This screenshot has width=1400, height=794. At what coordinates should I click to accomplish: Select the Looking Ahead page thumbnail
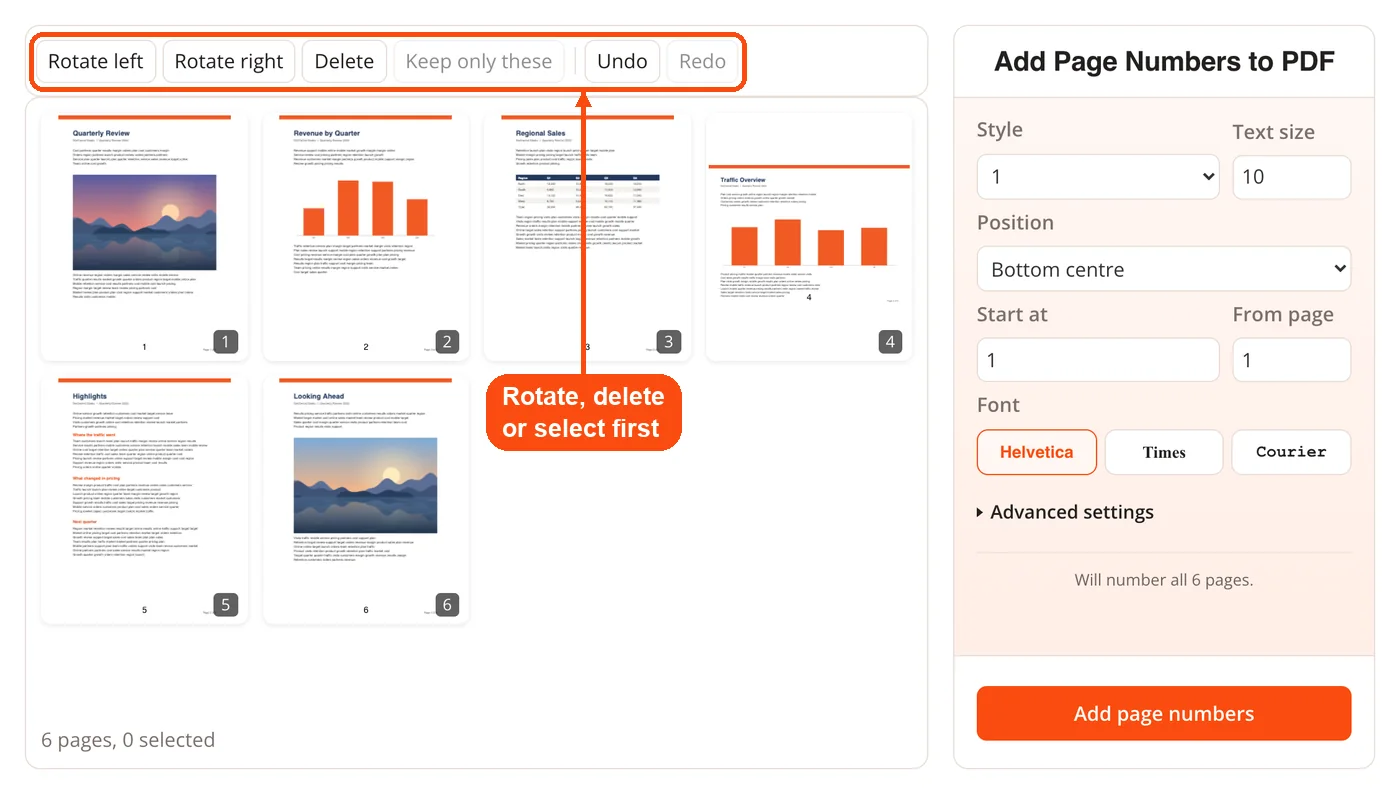366,499
